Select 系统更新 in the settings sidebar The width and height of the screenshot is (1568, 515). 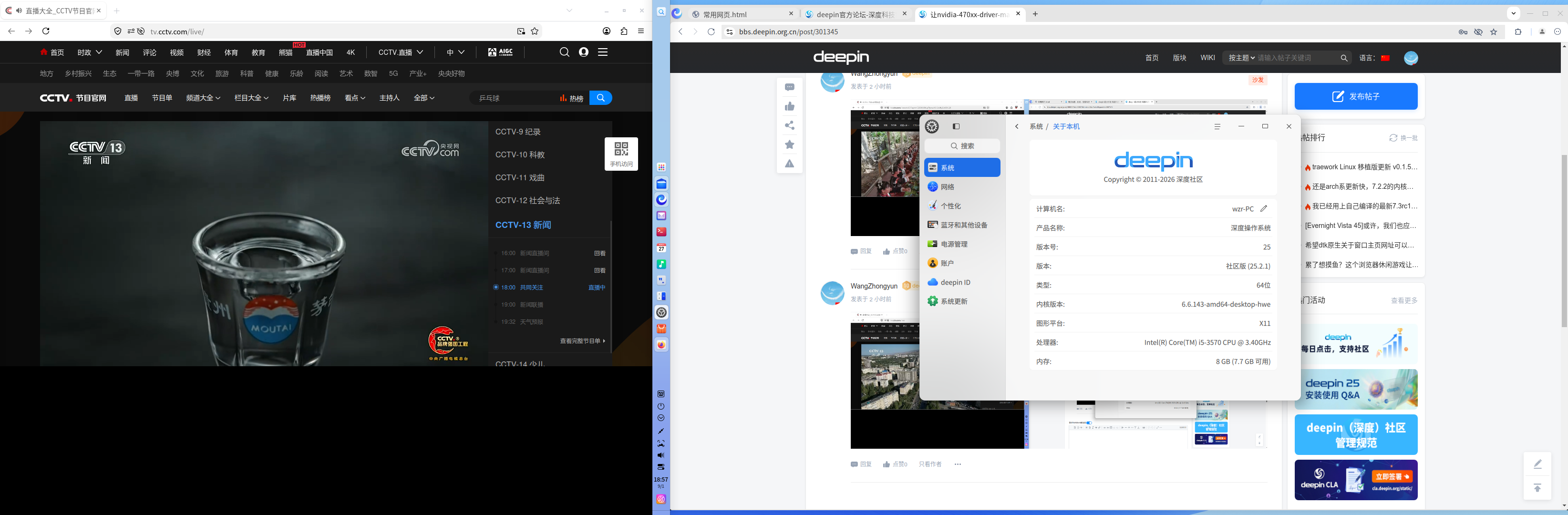(x=962, y=301)
